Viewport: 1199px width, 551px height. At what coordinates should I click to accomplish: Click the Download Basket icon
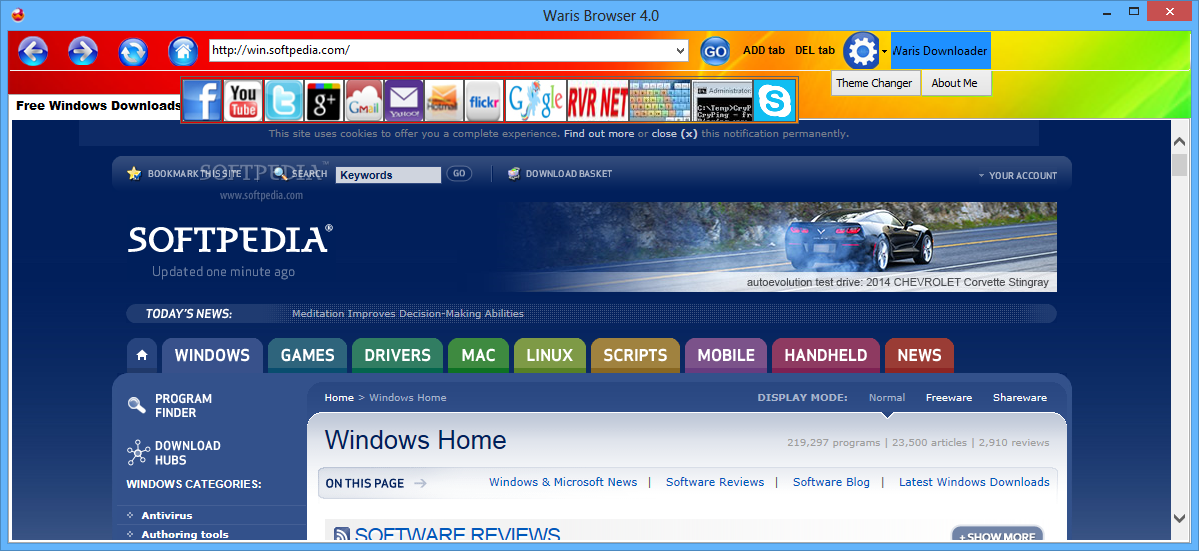(x=515, y=173)
